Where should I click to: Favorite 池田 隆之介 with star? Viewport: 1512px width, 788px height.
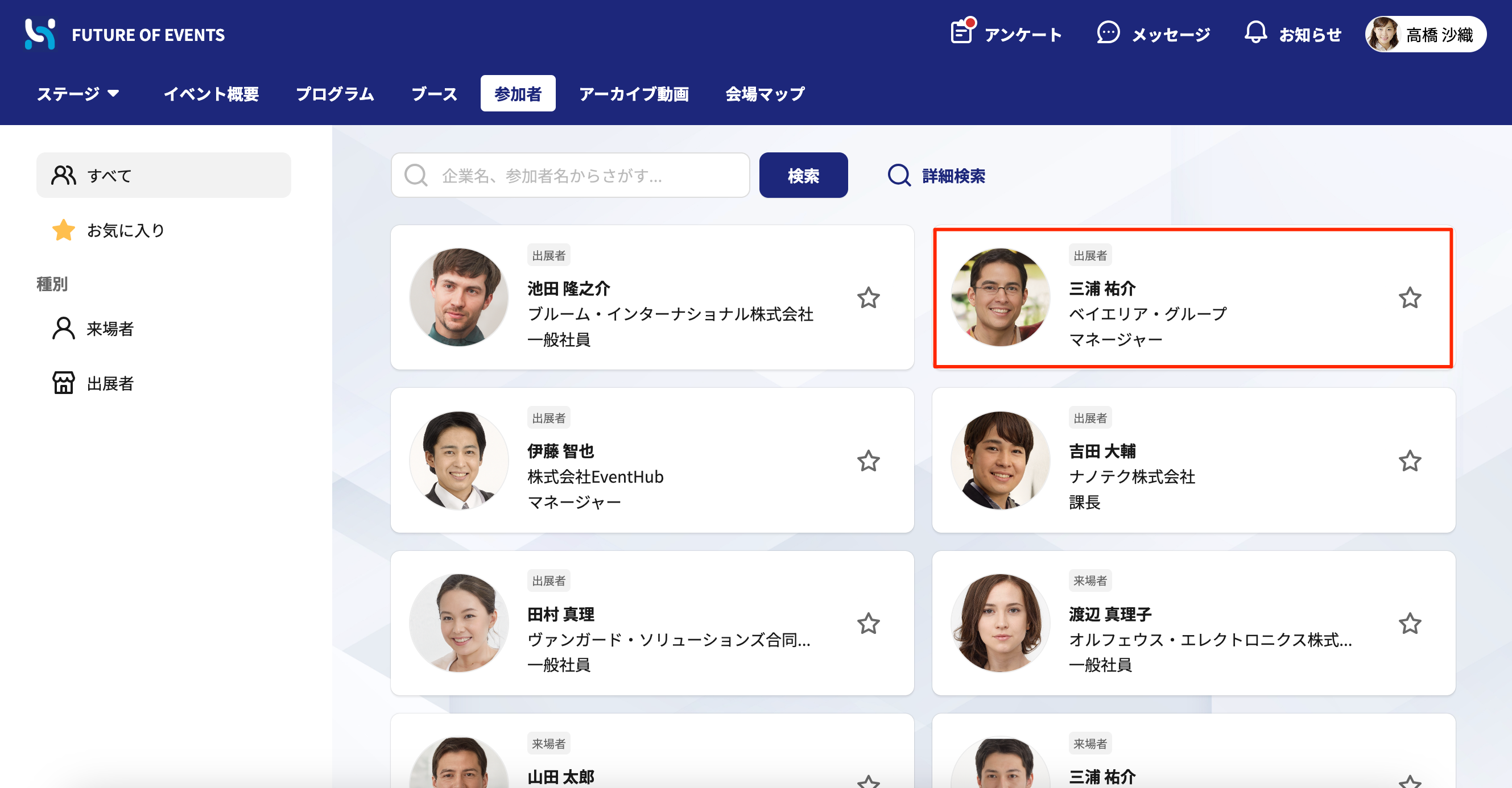[868, 297]
